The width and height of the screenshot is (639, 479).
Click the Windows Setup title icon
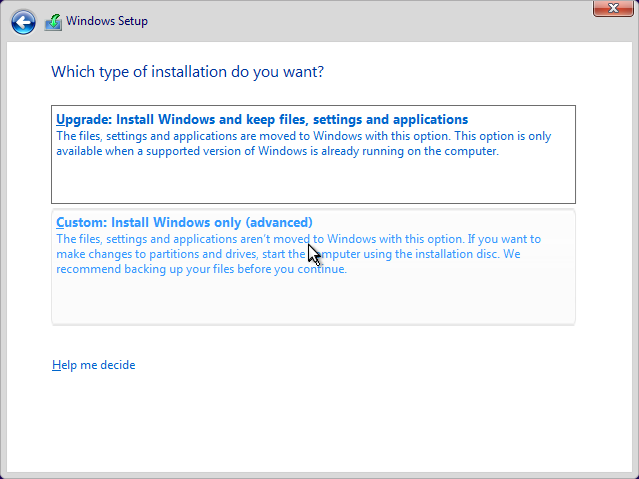53,22
